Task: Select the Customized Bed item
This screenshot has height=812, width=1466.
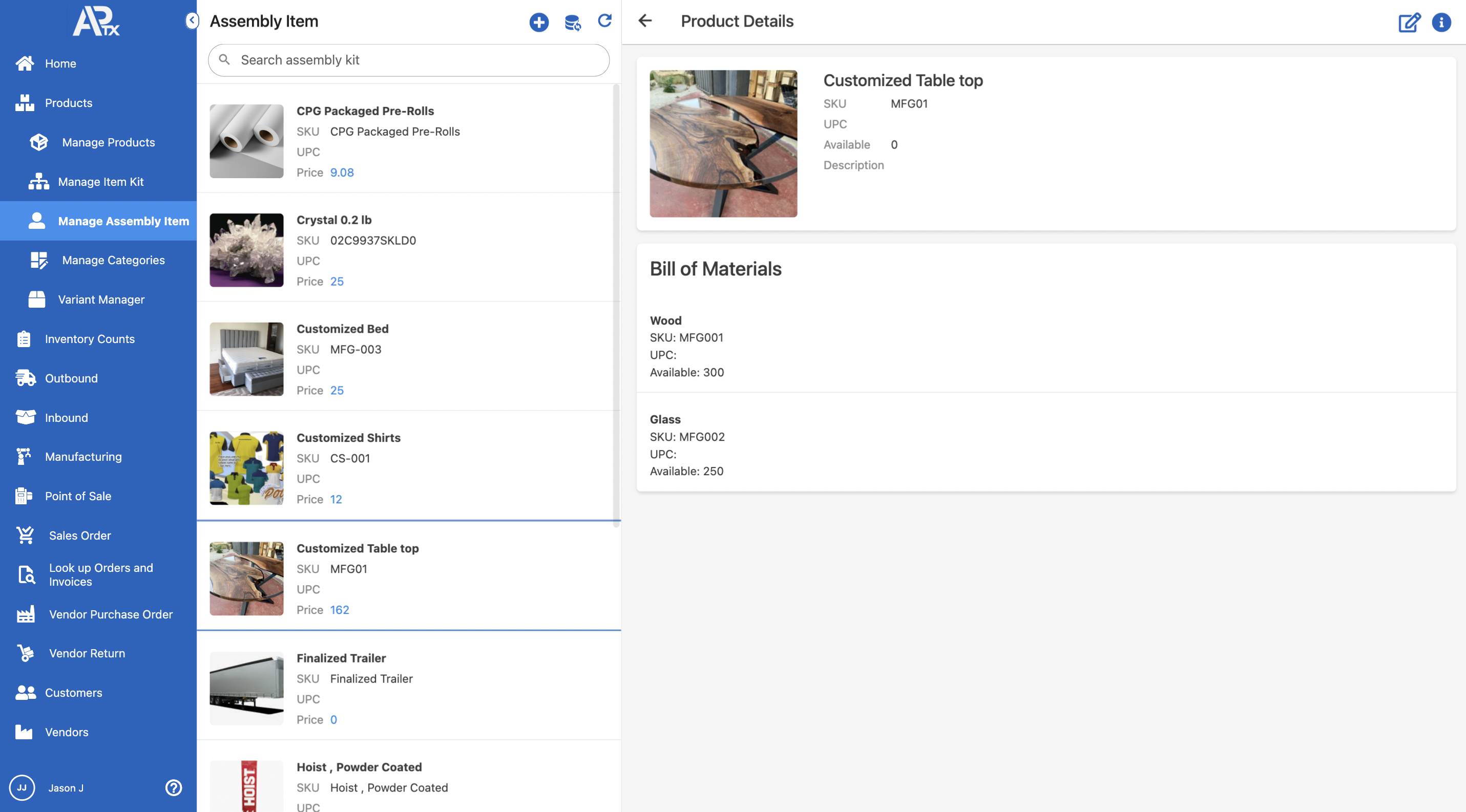Action: tap(342, 329)
